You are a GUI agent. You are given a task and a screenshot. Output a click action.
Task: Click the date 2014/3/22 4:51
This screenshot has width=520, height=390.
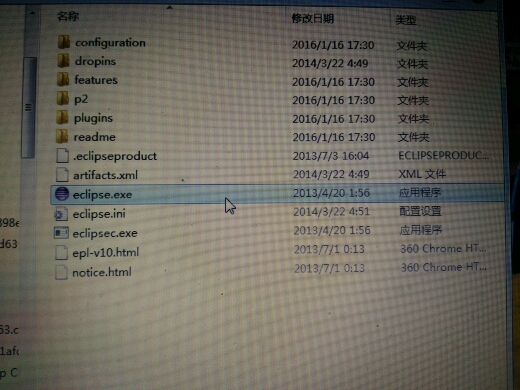(331, 211)
